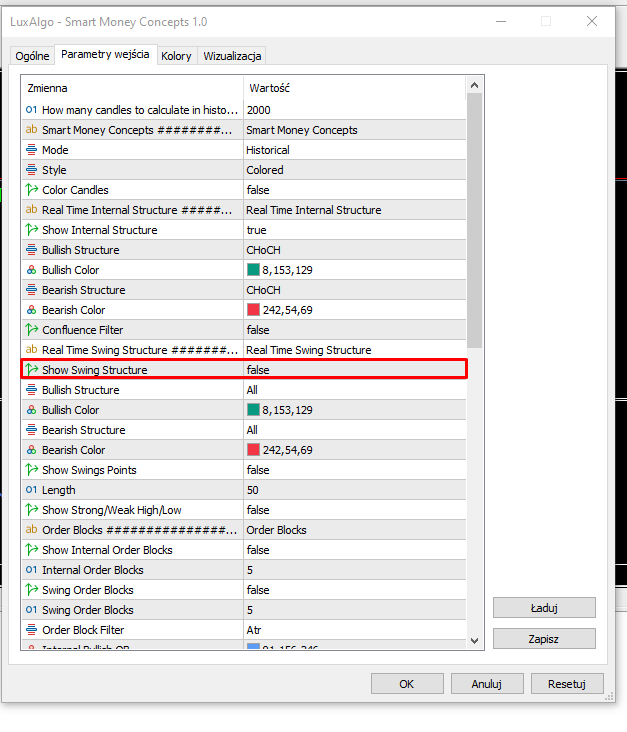627x732 pixels.
Task: Cancel the dialog with Anuluj
Action: [x=487, y=684]
